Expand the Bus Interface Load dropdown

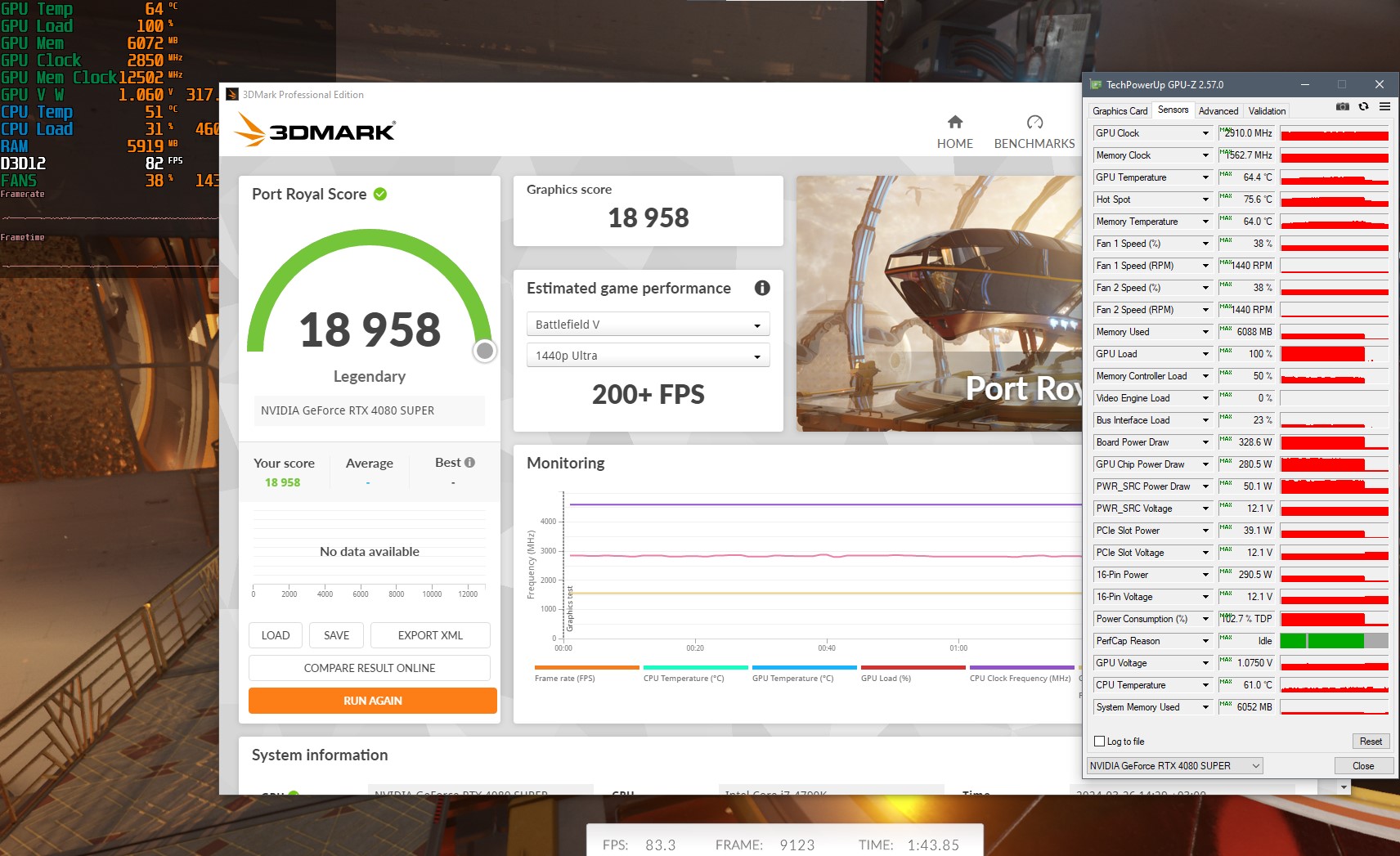click(x=1205, y=420)
